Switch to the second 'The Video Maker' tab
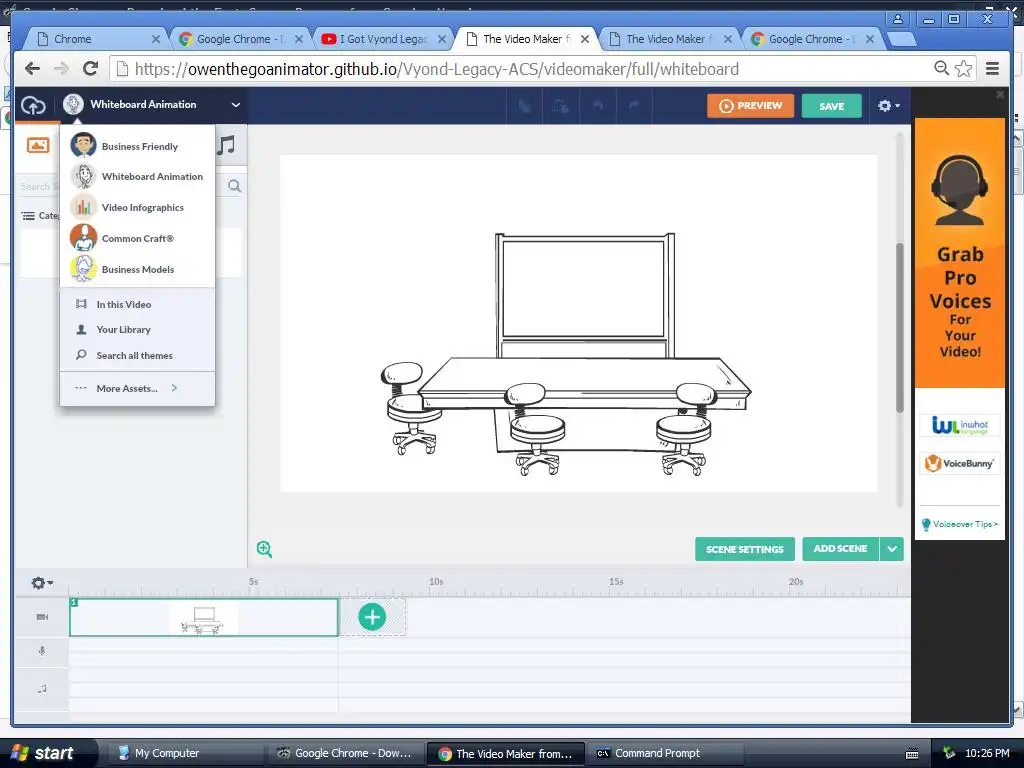1024x768 pixels. coord(668,39)
